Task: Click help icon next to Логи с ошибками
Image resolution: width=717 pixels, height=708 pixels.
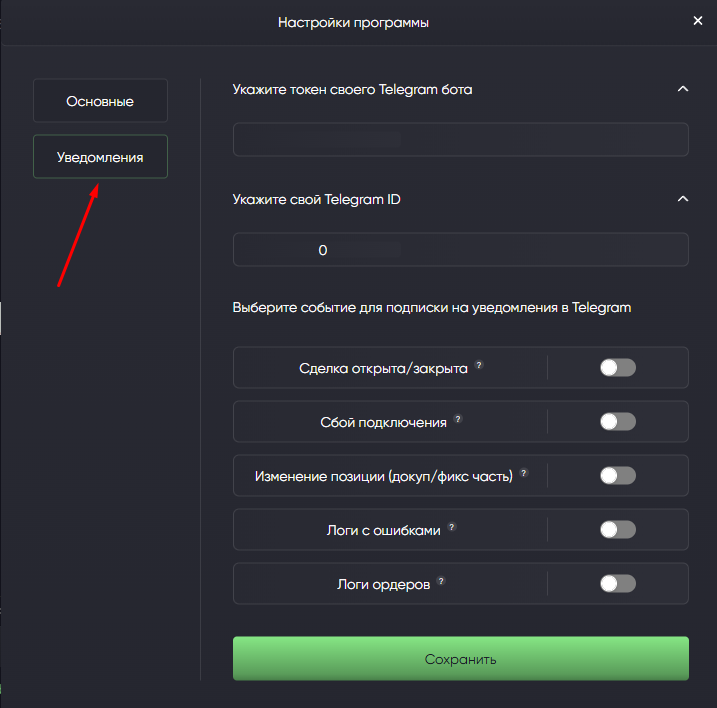Action: (452, 528)
